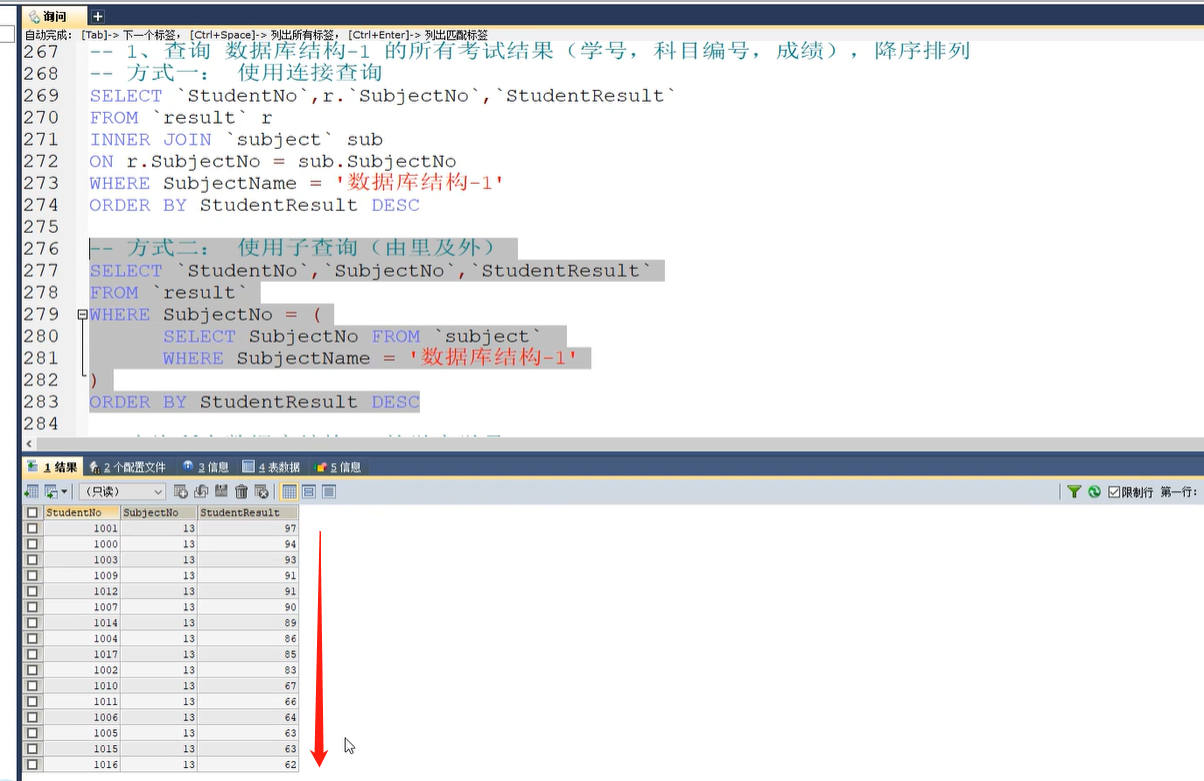This screenshot has height=781, width=1204.
Task: Click line number 269 in the gutter
Action: [40, 95]
